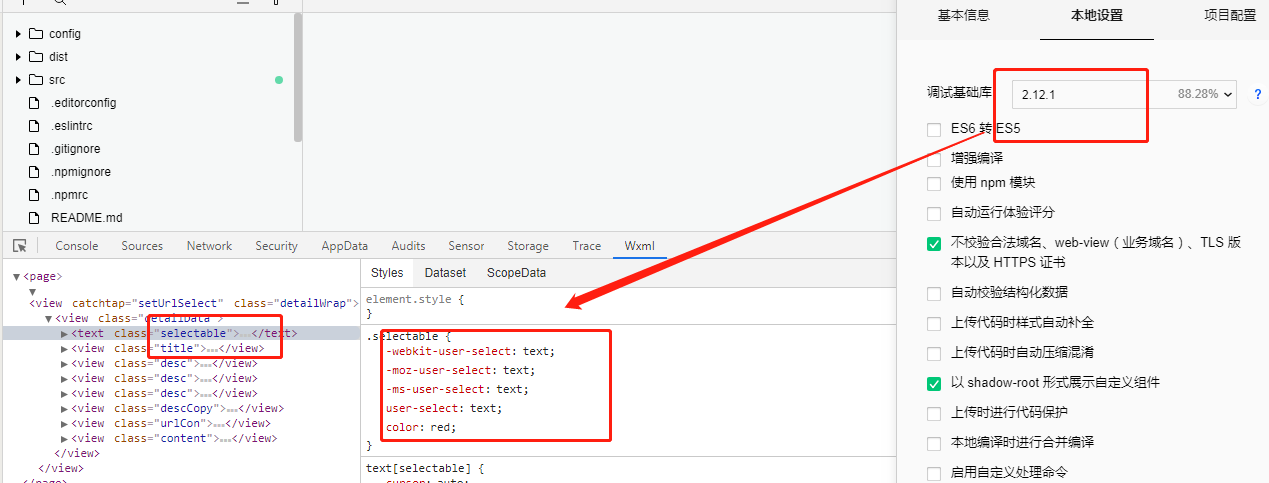
Task: Expand the view title node
Action: (x=65, y=349)
